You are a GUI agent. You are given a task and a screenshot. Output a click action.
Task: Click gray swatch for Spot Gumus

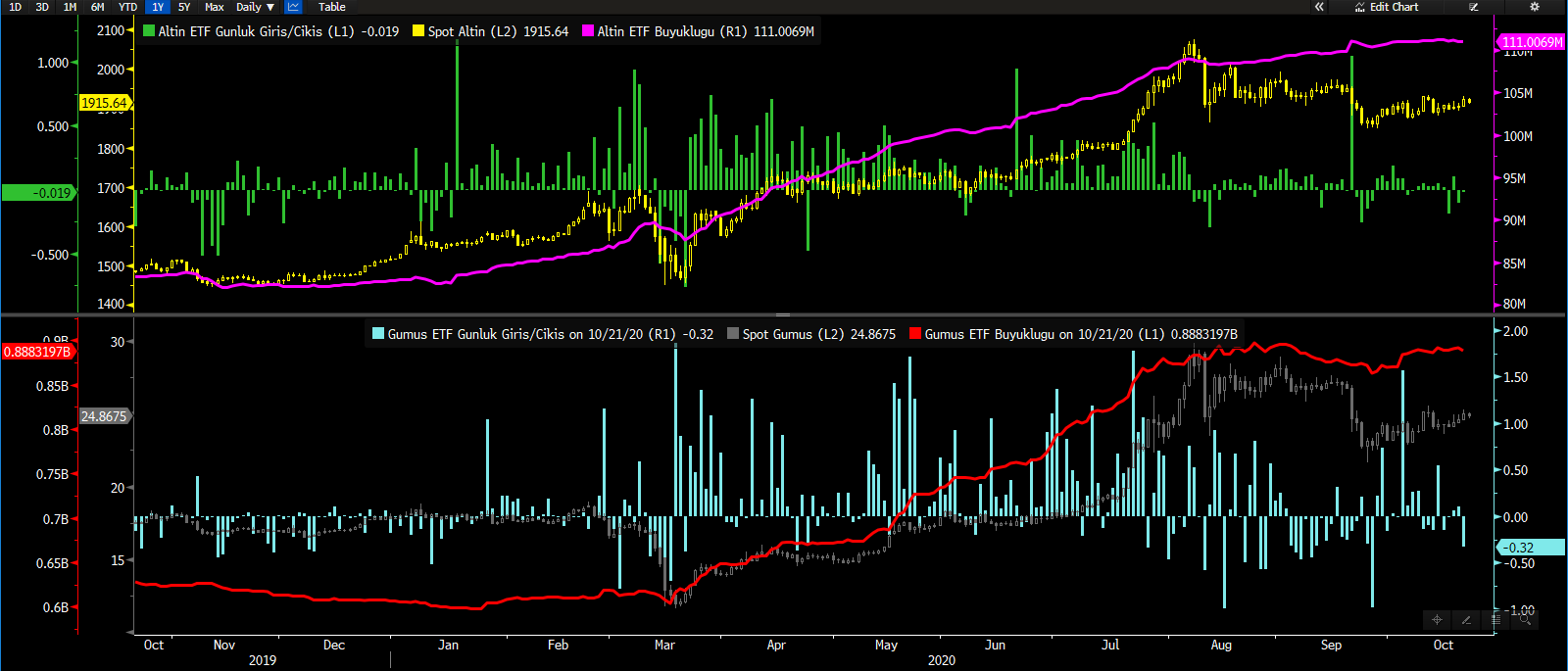click(x=733, y=334)
